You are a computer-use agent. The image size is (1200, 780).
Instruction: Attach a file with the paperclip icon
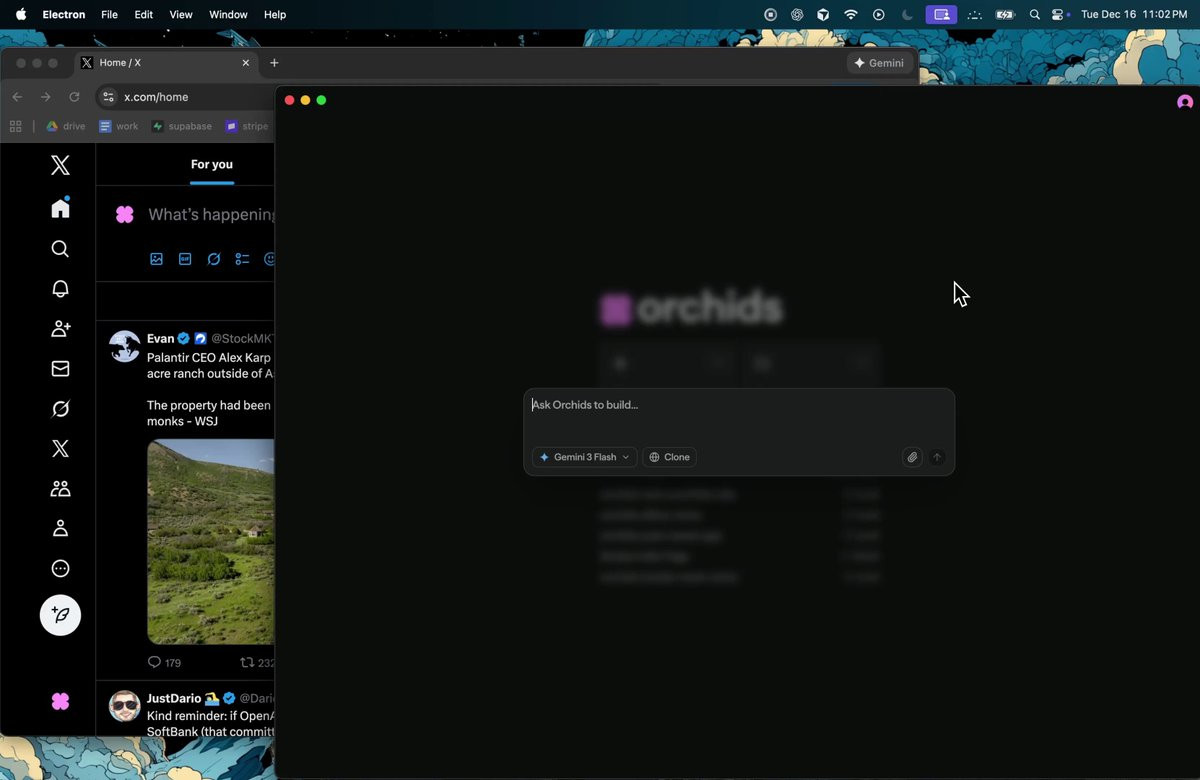tap(912, 457)
